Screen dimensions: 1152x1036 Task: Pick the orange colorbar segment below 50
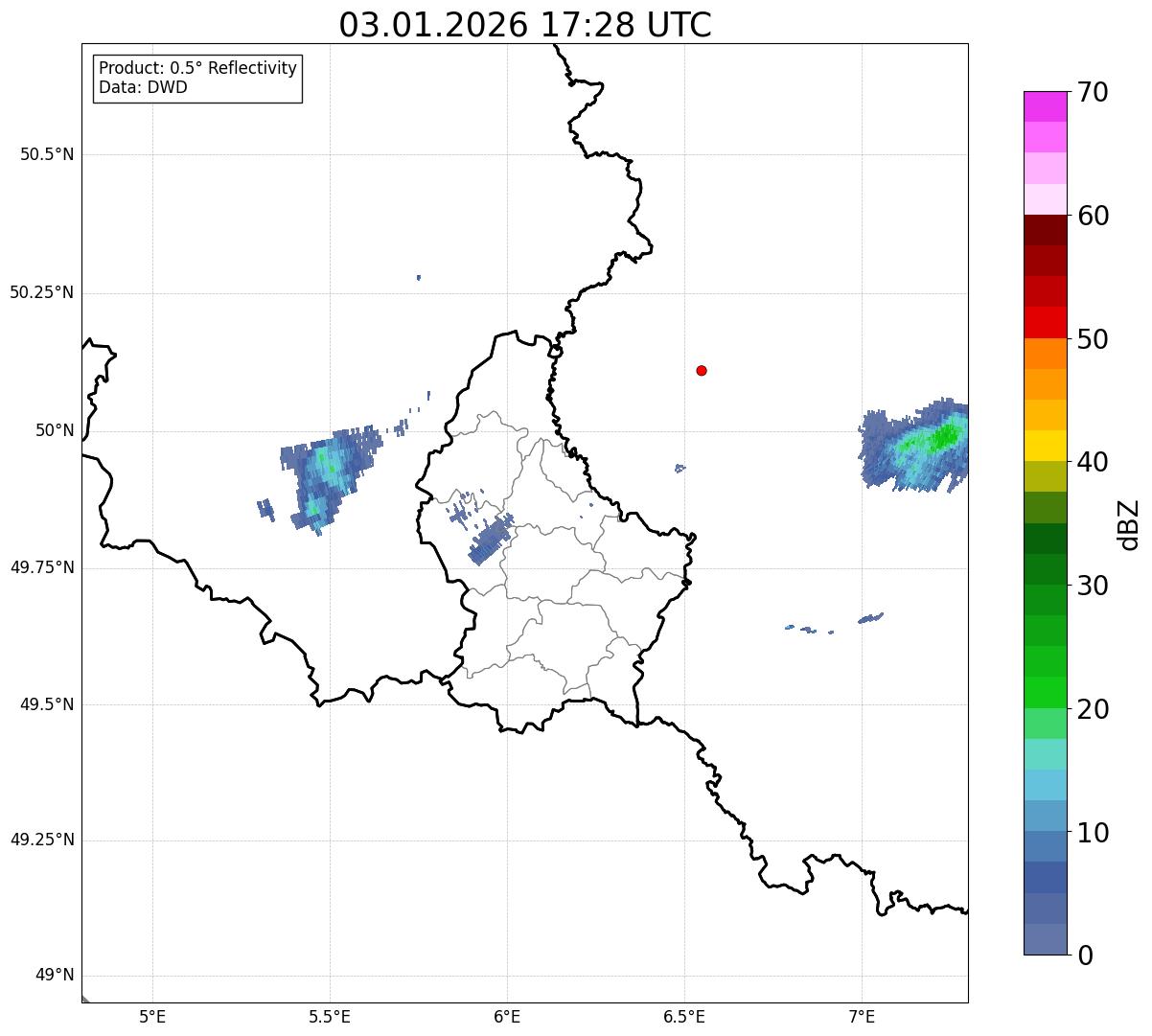click(1046, 354)
